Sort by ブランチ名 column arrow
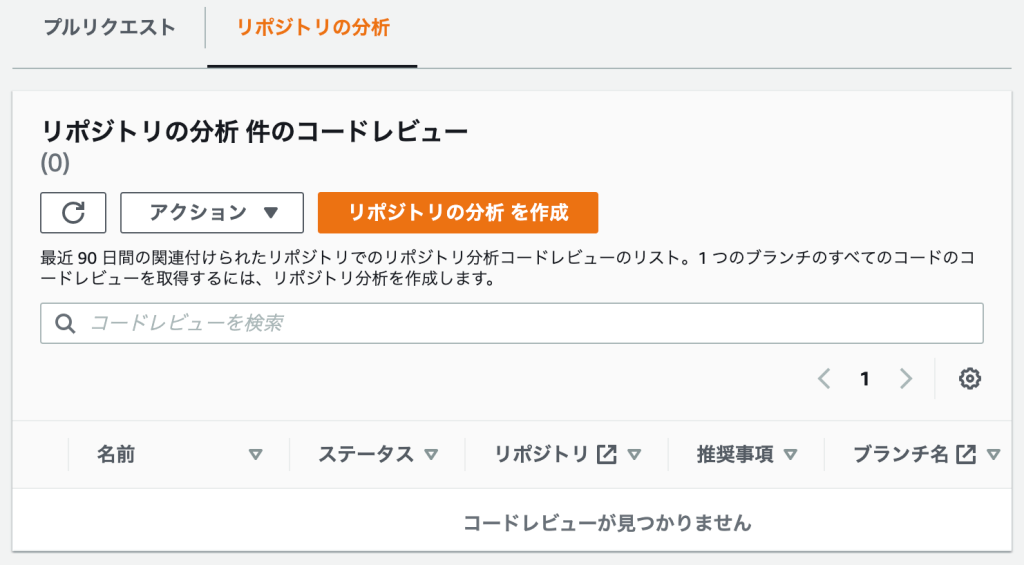The image size is (1024, 565). pos(993,454)
